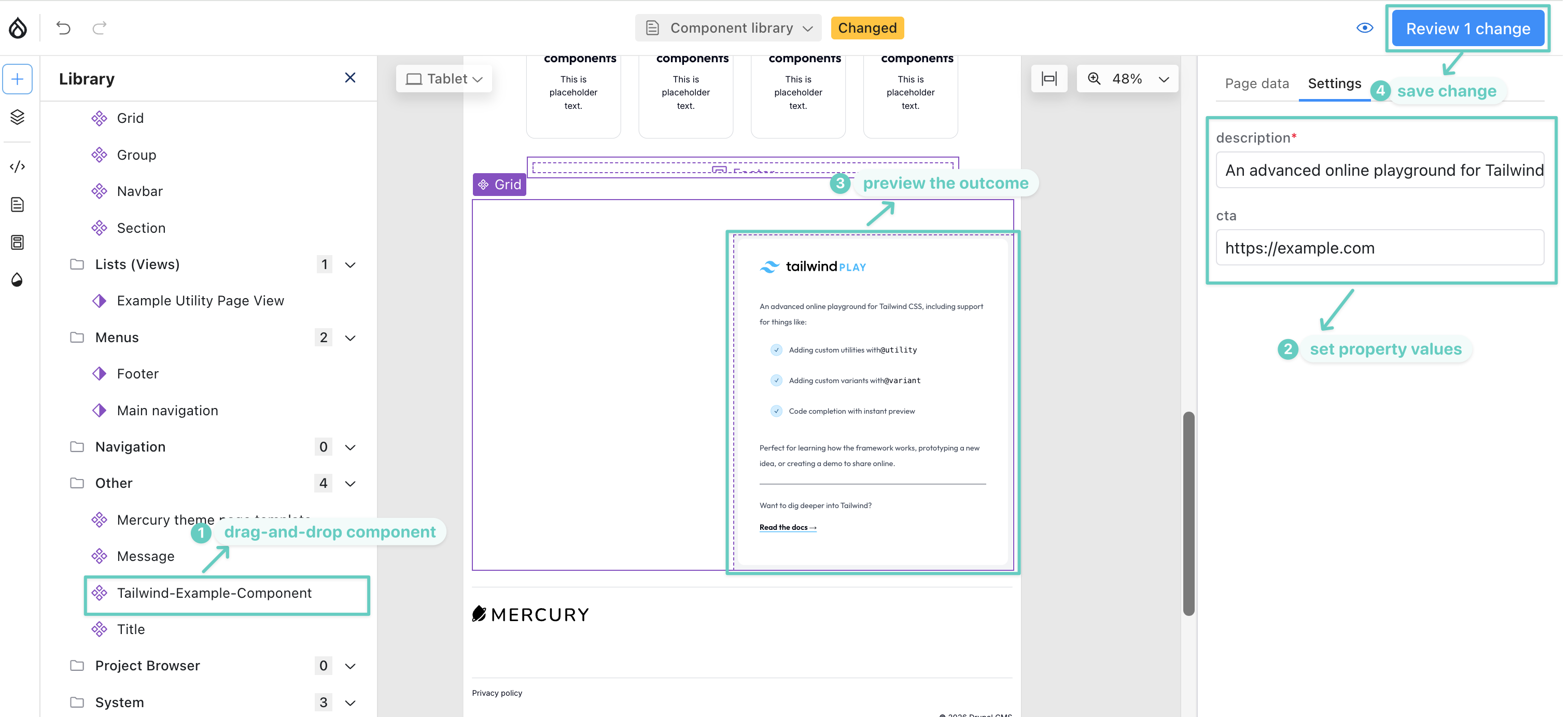1568x717 pixels.
Task: Click the fit-to-width icon beside zoom
Action: coord(1049,78)
